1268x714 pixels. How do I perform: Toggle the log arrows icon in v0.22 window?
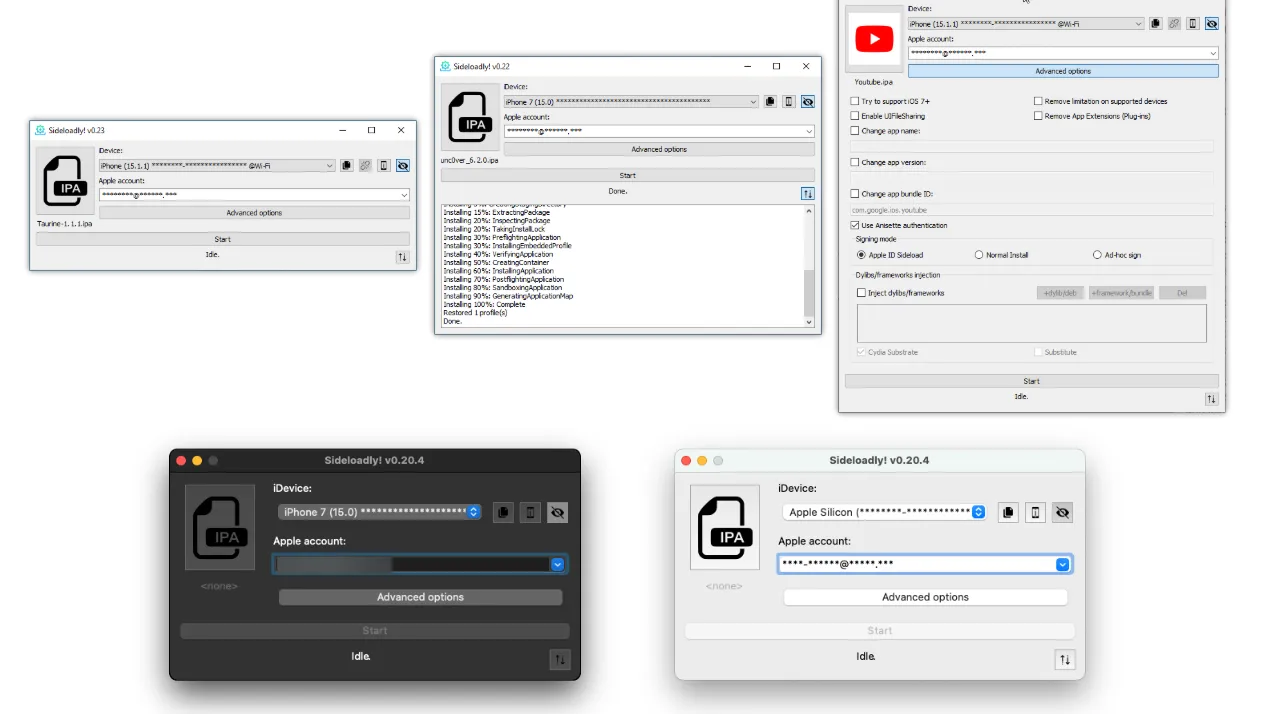coord(808,193)
